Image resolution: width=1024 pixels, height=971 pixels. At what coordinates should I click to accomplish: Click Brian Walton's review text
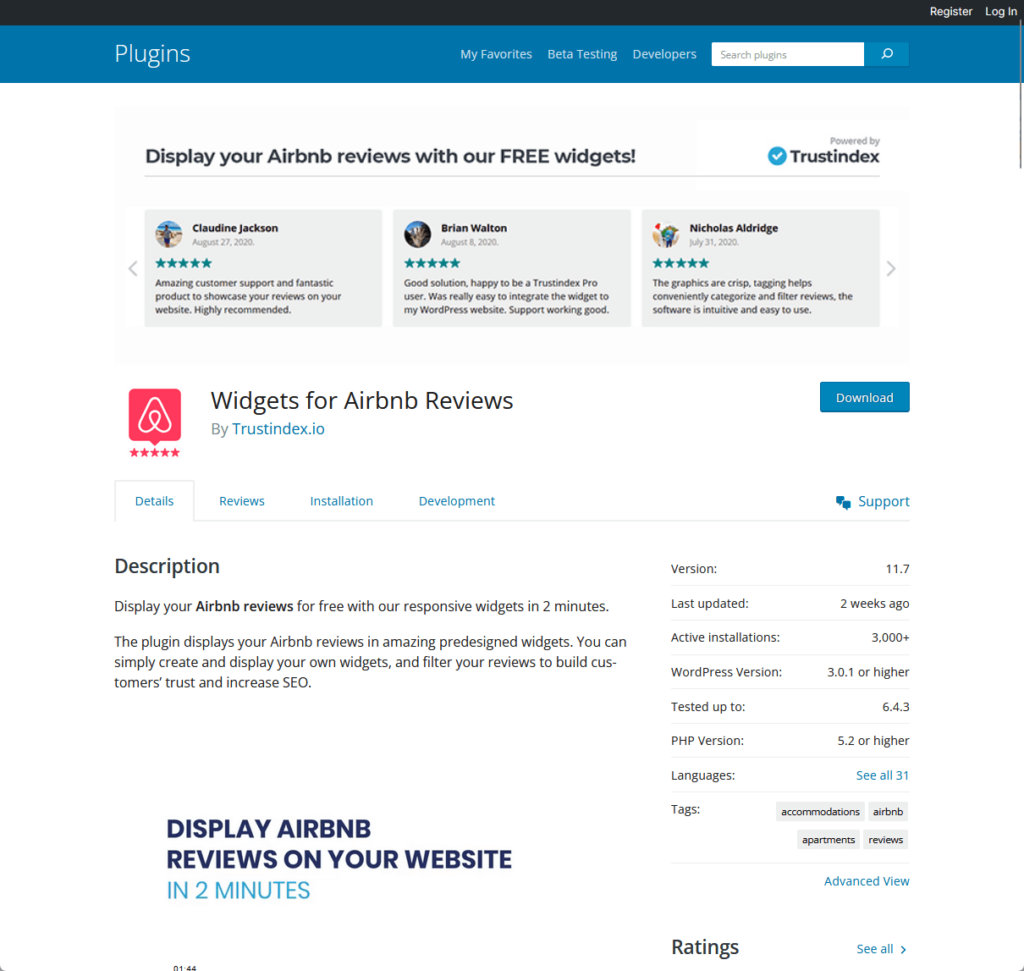pyautogui.click(x=506, y=296)
